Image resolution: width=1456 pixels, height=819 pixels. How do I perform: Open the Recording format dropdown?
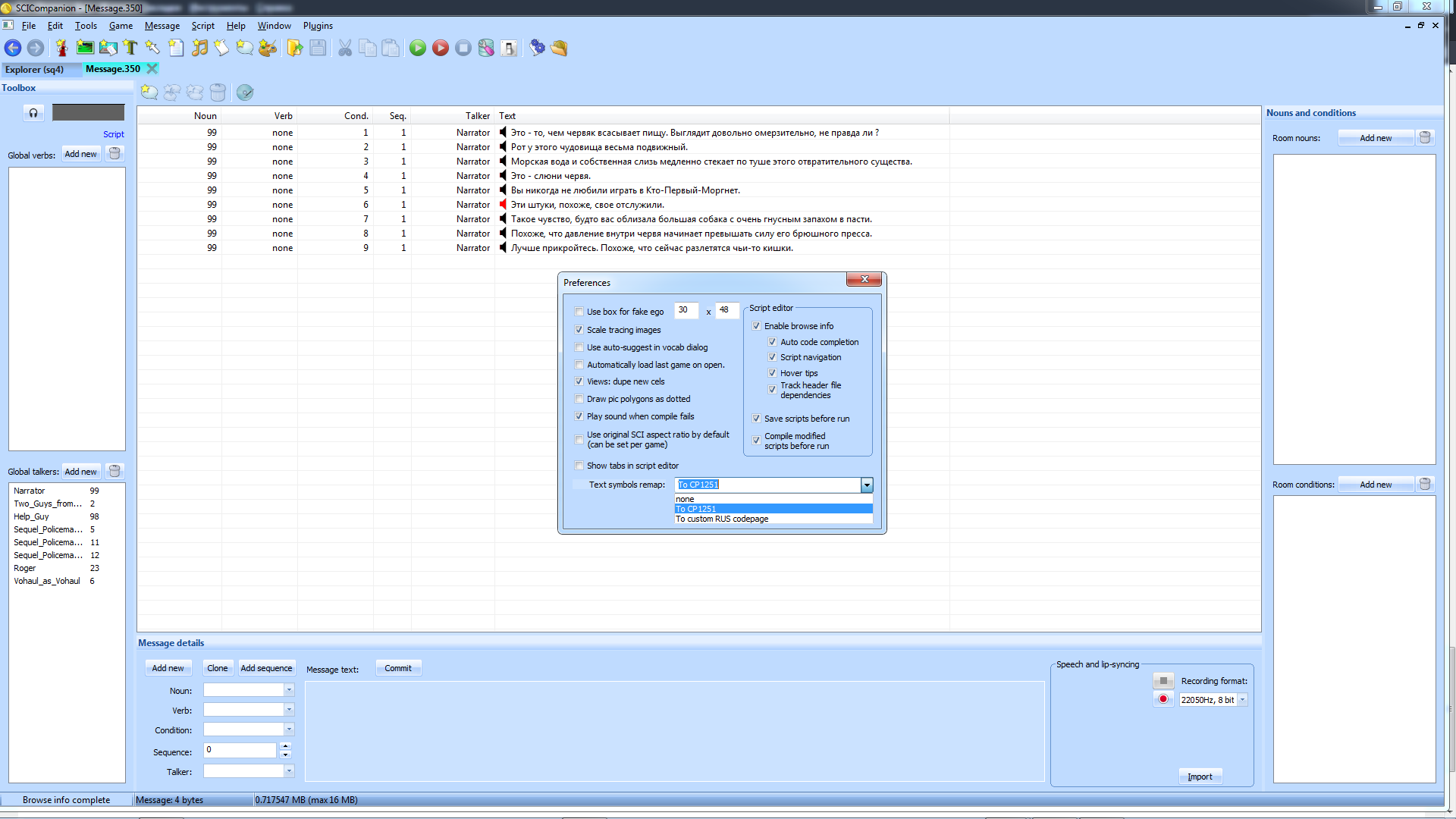tap(1242, 700)
